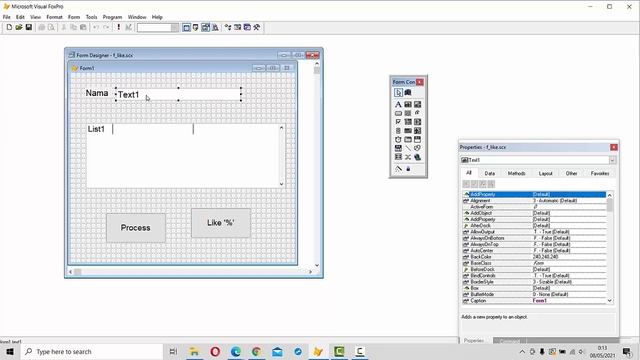Select the Edit Box tool in Form Controls
This screenshot has height=360, width=640.
pos(417,104)
